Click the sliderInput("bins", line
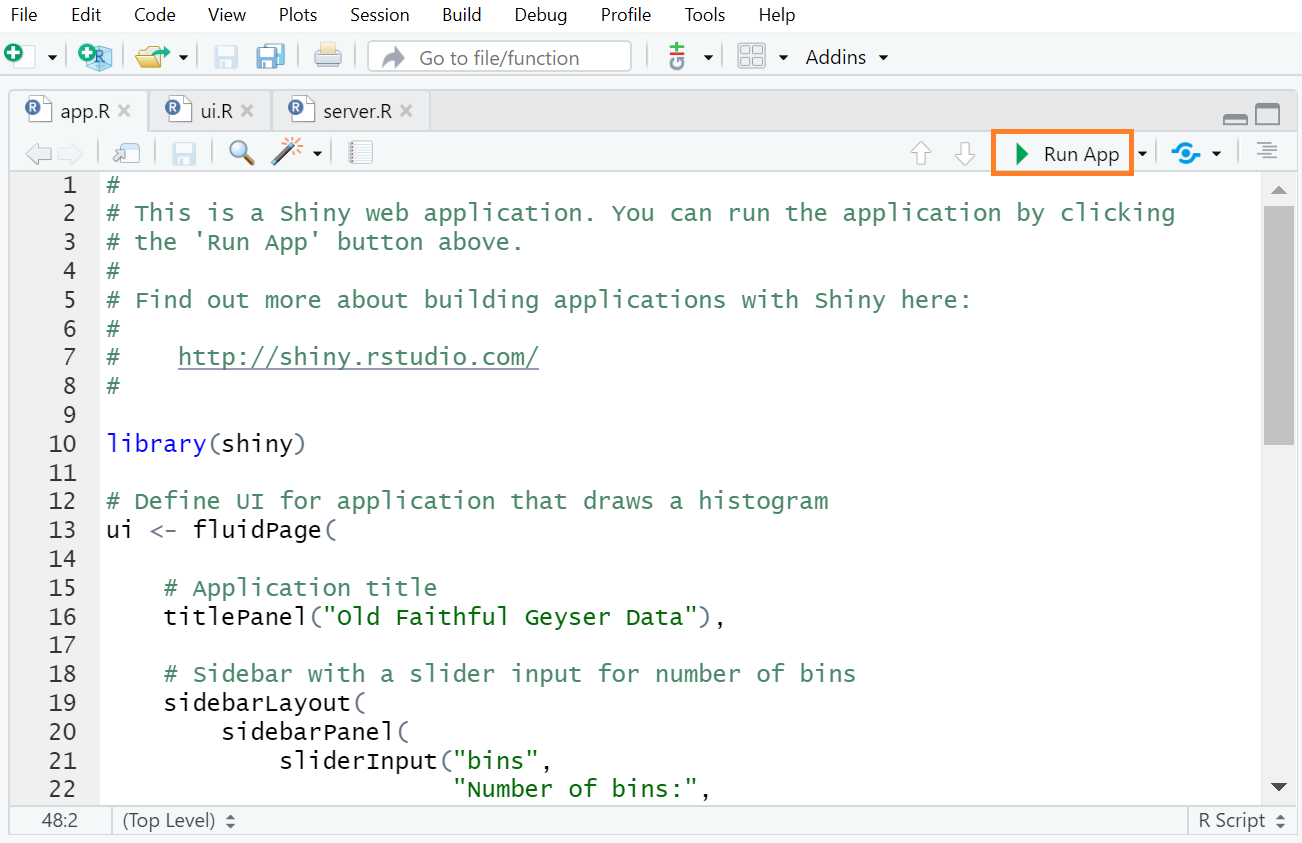This screenshot has height=843, width=1302. click(x=416, y=760)
